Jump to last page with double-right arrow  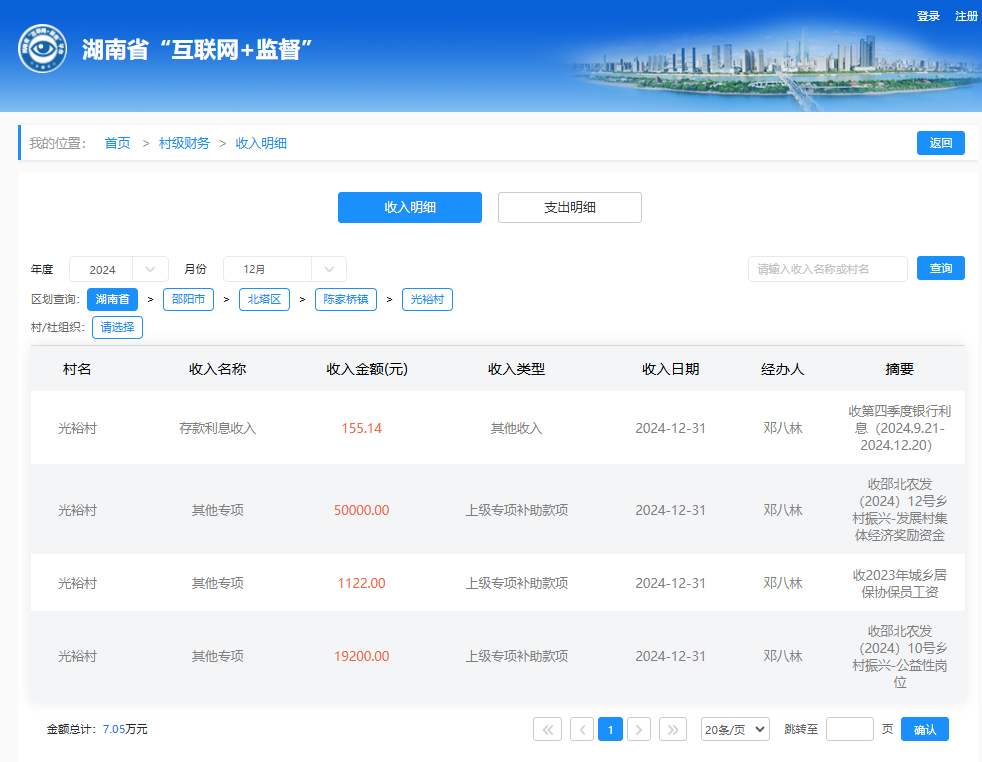673,729
